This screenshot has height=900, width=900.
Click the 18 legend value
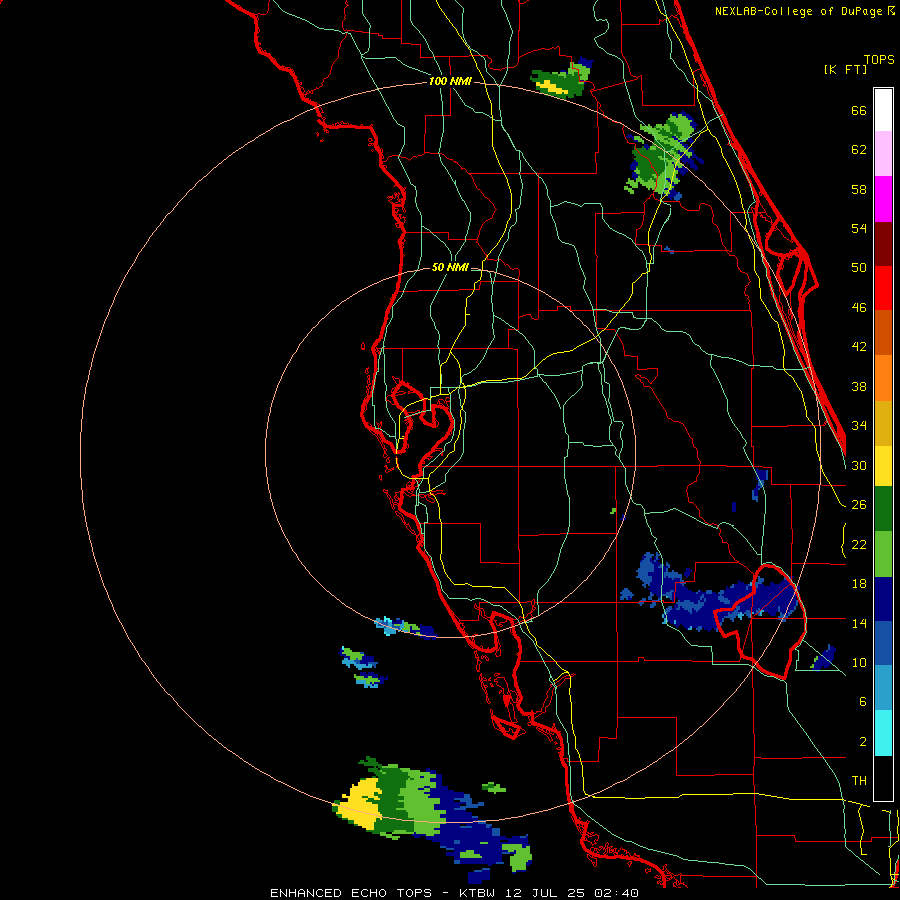point(859,584)
